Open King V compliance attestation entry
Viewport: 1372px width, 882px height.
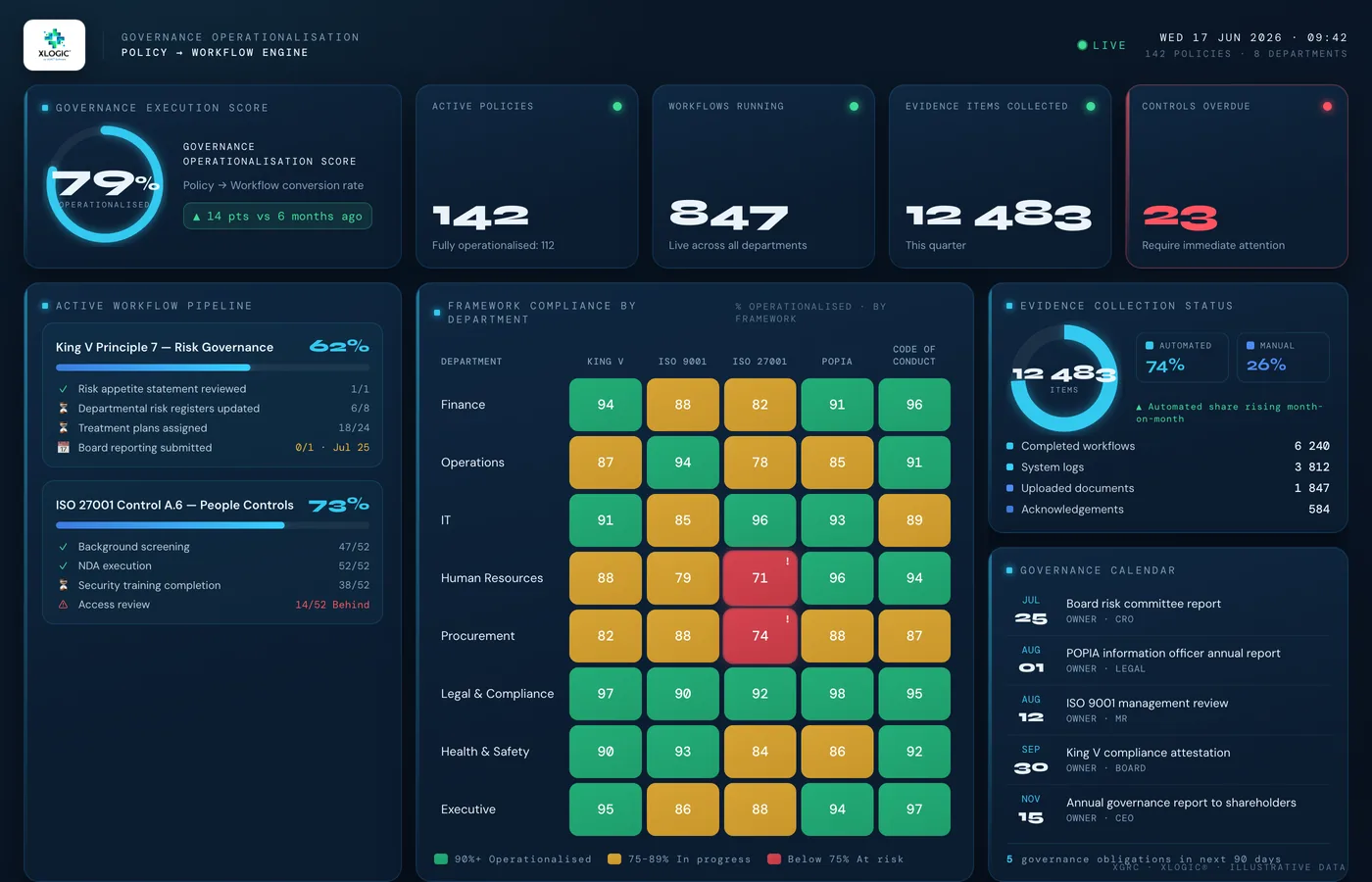pos(1168,759)
